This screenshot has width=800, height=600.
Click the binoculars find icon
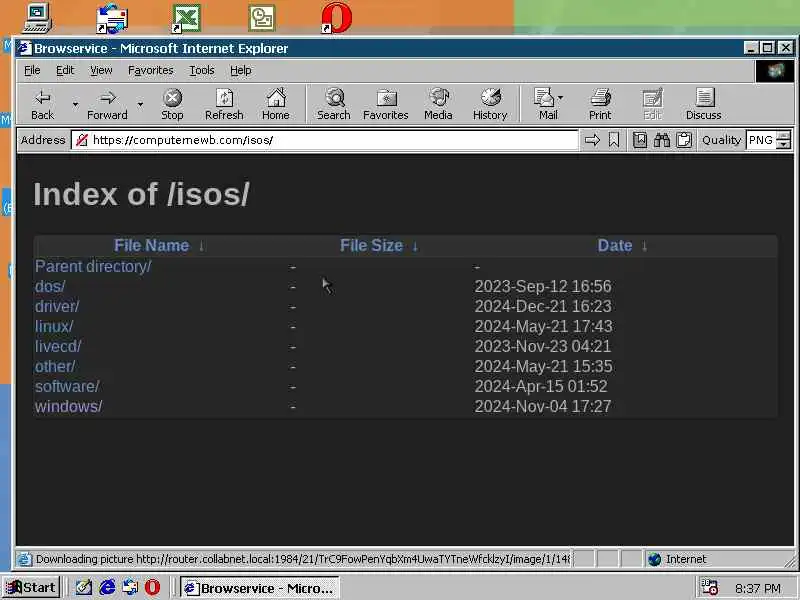[662, 140]
